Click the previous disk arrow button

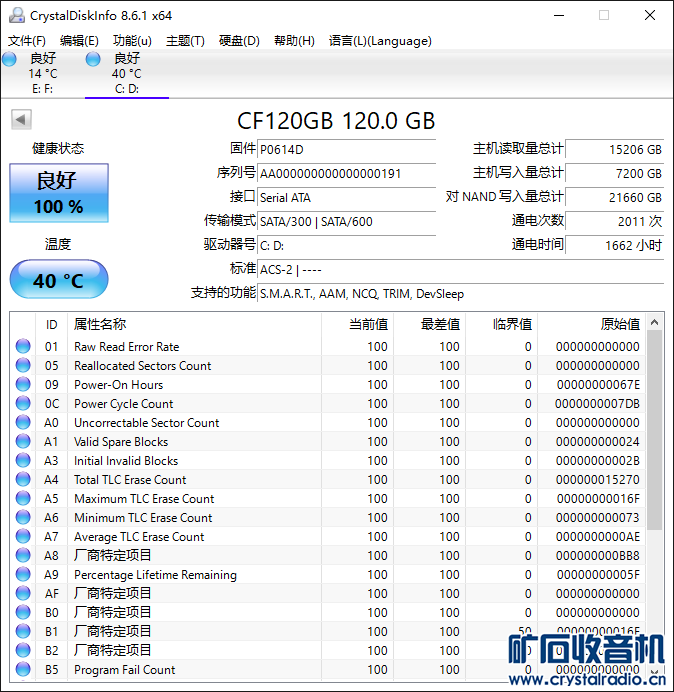coord(21,119)
